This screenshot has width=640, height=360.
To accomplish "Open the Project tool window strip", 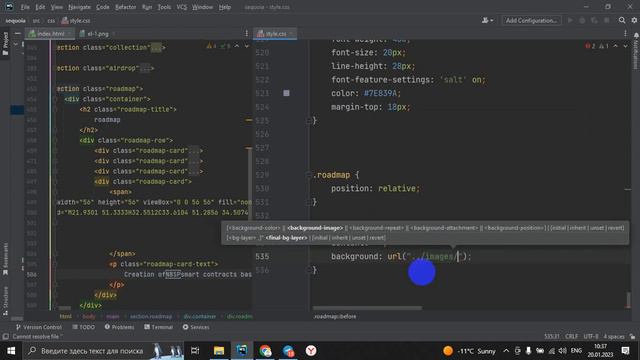I will 5,44.
